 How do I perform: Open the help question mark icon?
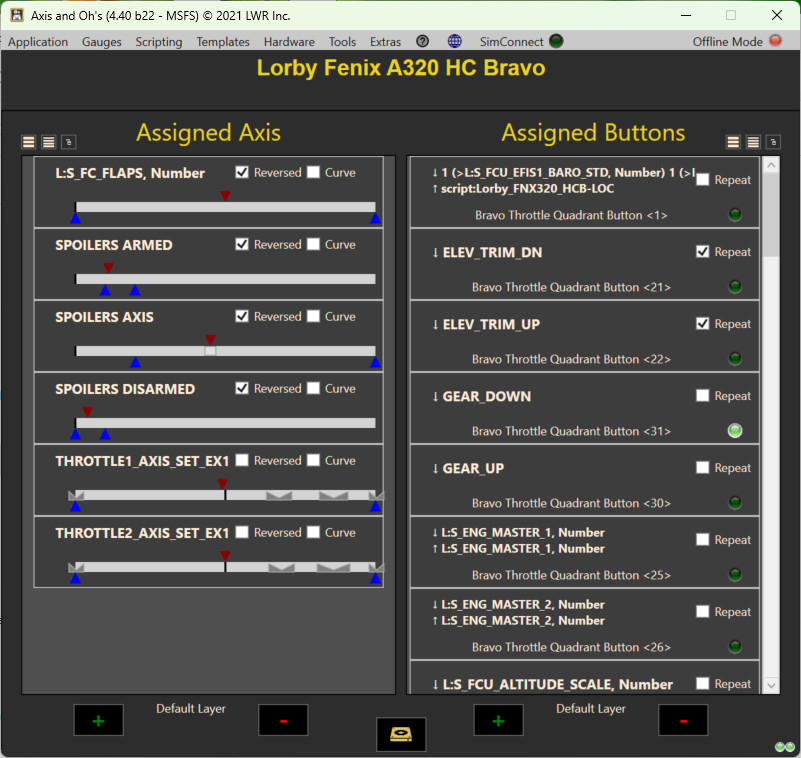(x=422, y=41)
